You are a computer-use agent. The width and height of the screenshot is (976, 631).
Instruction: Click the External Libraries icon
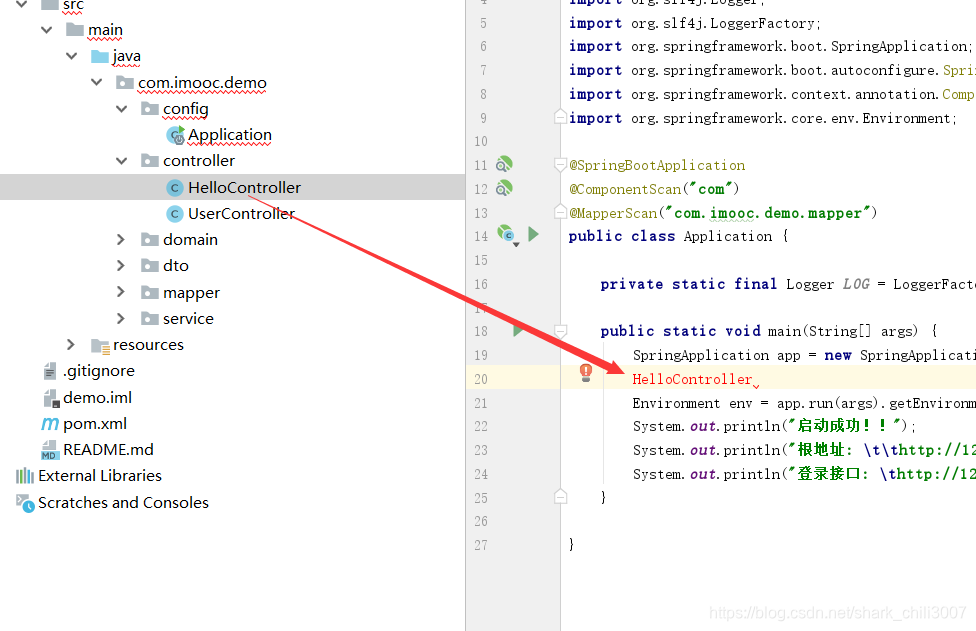click(x=25, y=476)
